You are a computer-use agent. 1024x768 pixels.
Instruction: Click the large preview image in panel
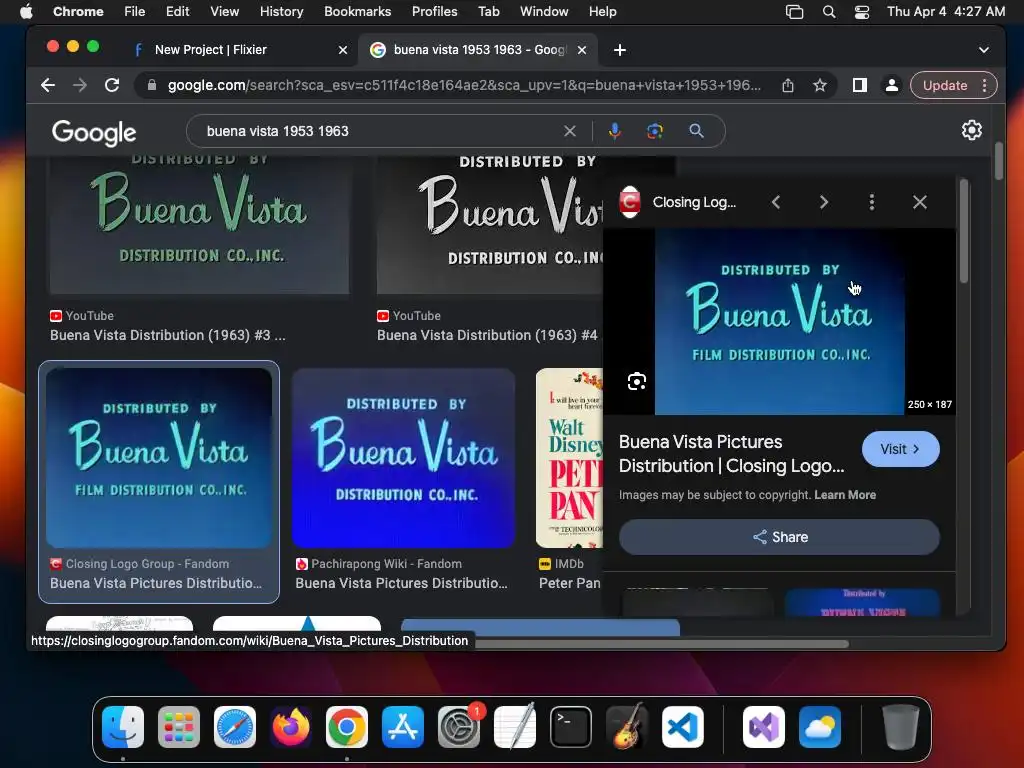[779, 321]
